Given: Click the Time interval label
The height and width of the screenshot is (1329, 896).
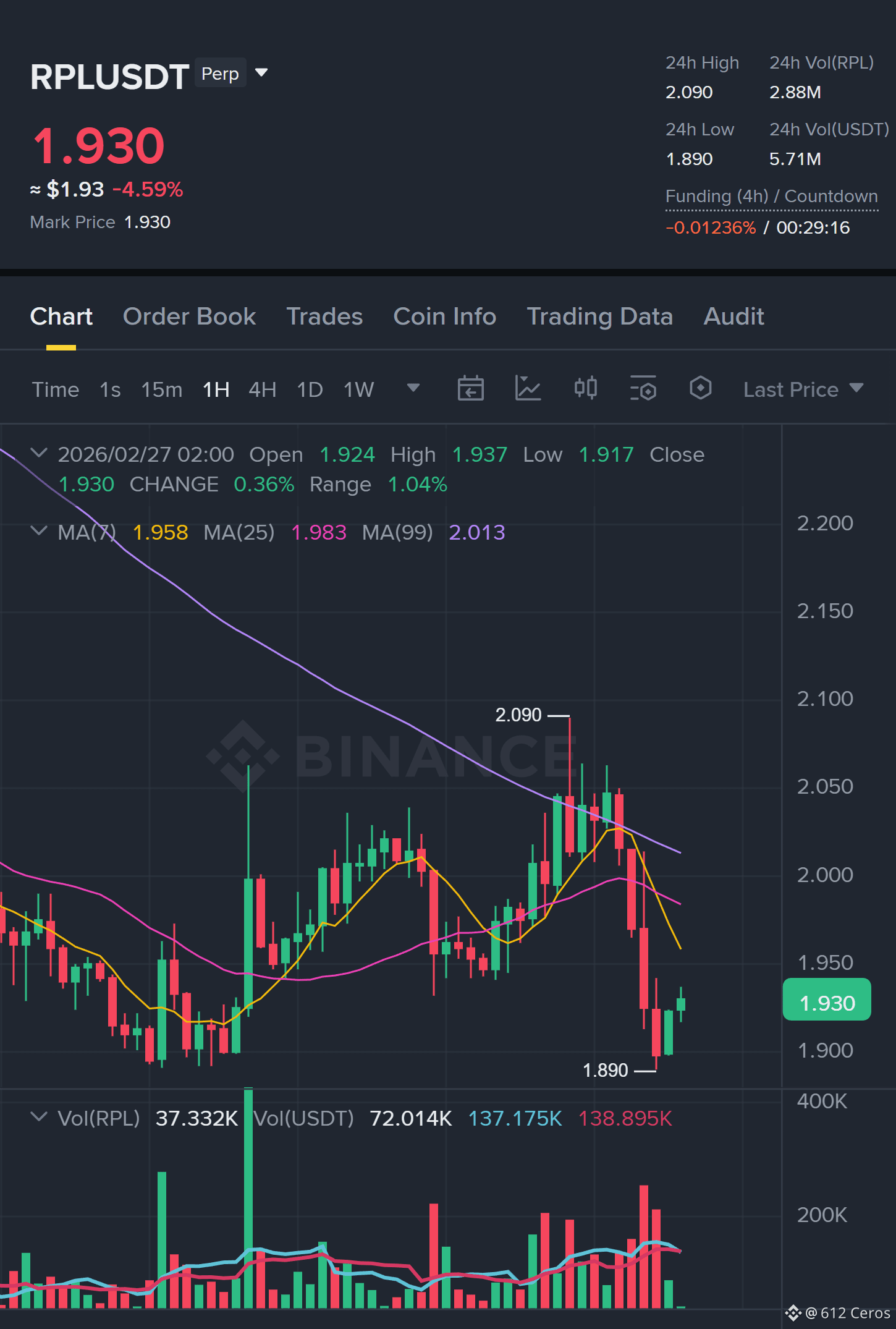Looking at the screenshot, I should [x=56, y=389].
